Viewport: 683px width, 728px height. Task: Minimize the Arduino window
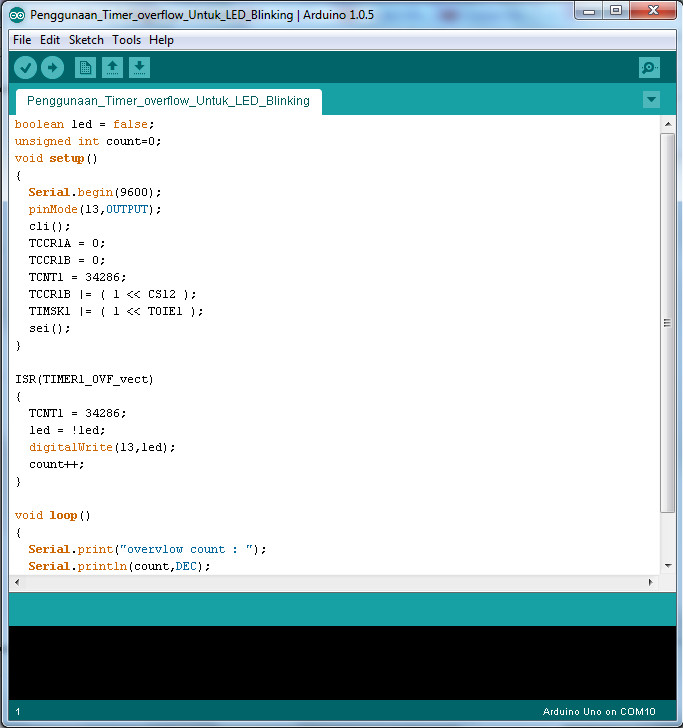[589, 10]
